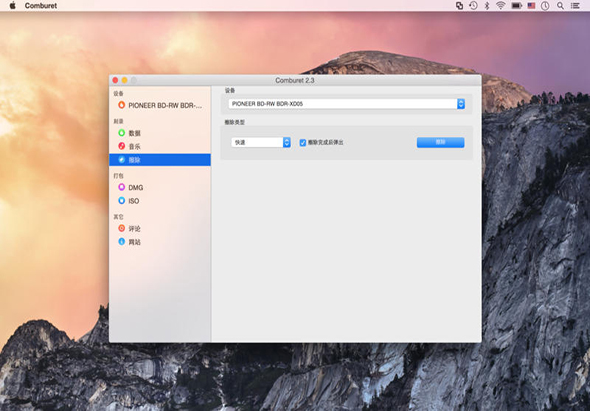This screenshot has height=411, width=590.
Task: Minimize the Comburet 2.3 window
Action: 125,80
